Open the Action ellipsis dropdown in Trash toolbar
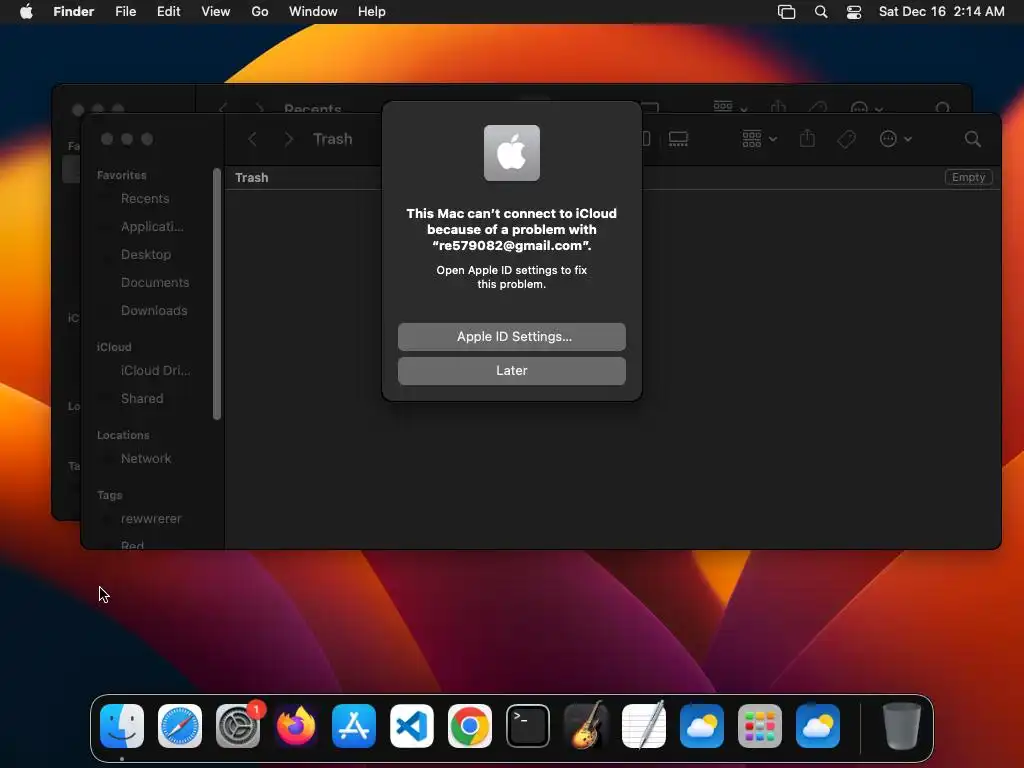Viewport: 1024px width, 768px height. coord(895,138)
